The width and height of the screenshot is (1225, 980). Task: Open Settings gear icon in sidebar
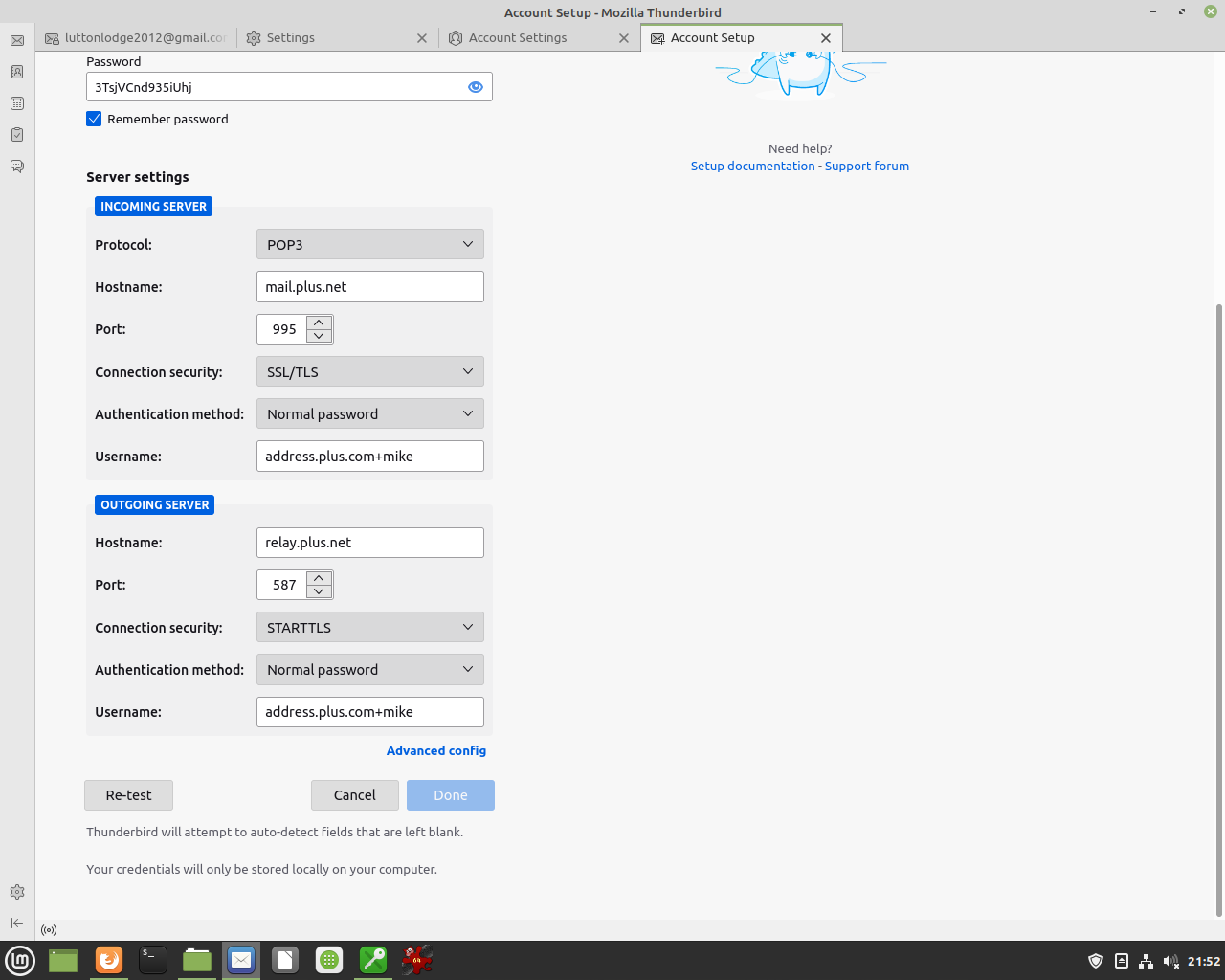point(17,892)
